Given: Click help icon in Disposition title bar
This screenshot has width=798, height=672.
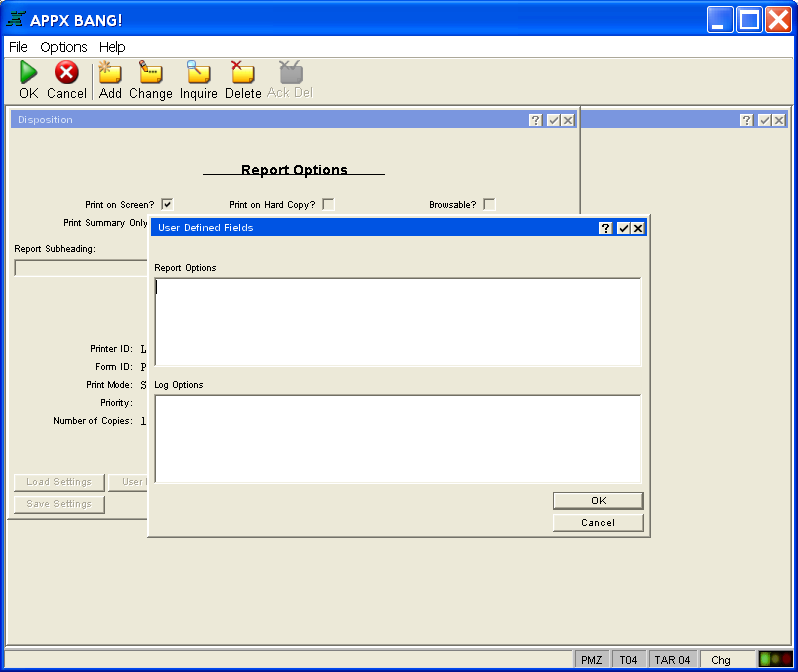Looking at the screenshot, I should 536,120.
